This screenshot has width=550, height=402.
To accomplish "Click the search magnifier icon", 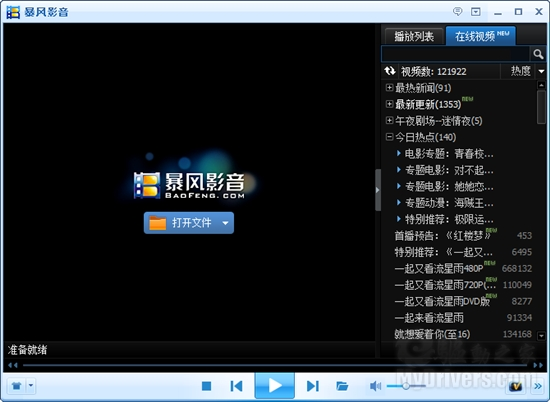I will pos(538,54).
